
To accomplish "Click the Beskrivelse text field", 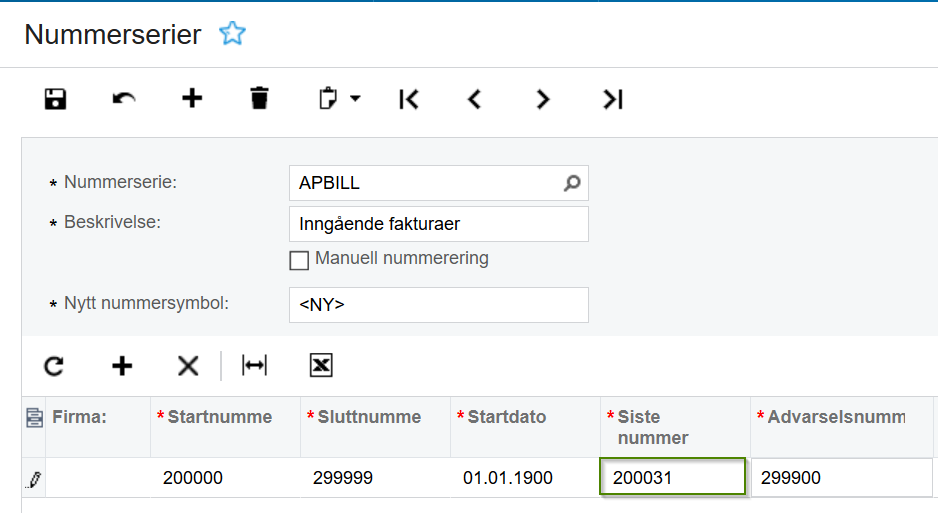I will tap(438, 224).
